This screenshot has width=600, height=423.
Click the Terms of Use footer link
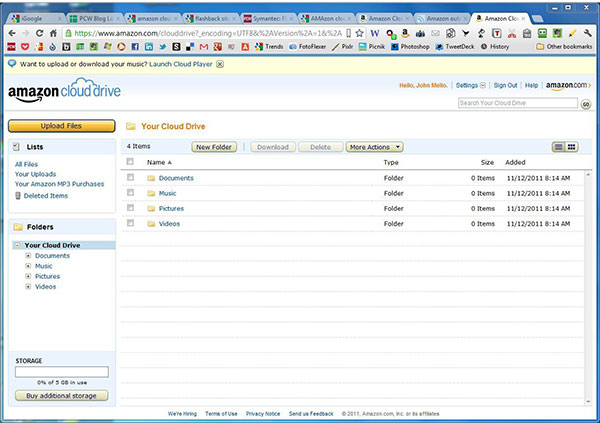pos(221,414)
